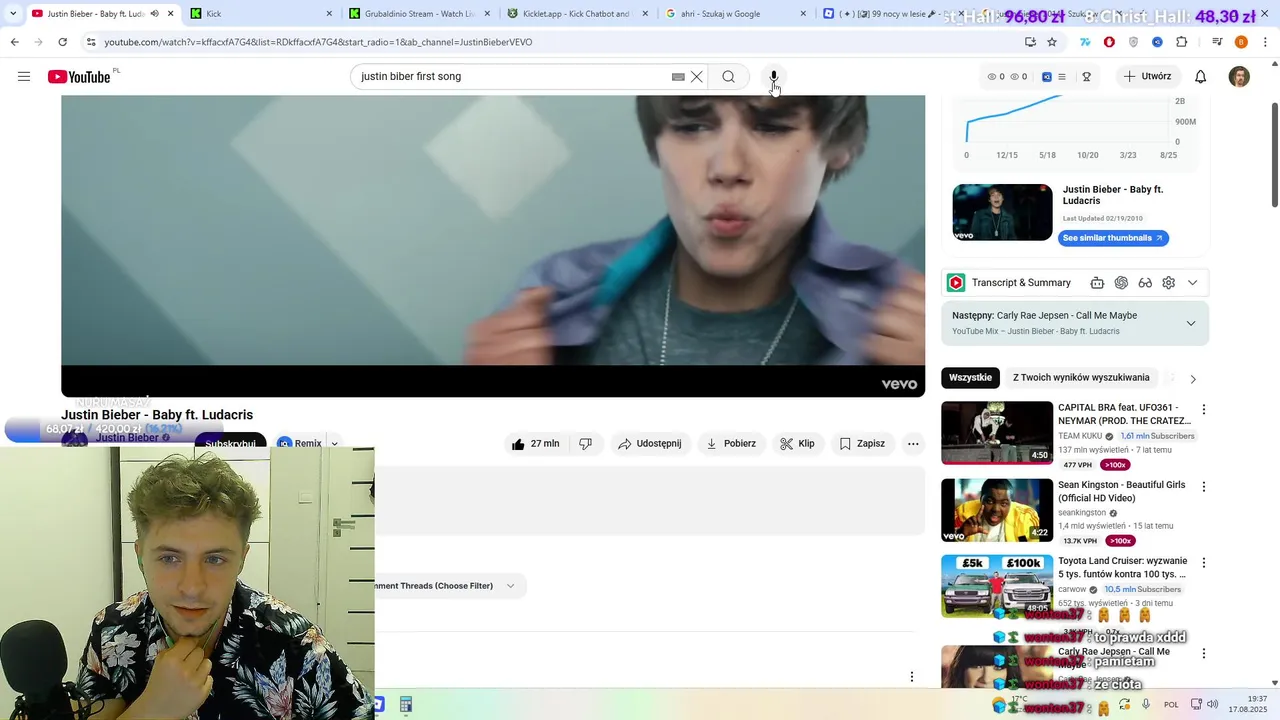Image resolution: width=1280 pixels, height=720 pixels.
Task: Click the POL language indicator in taskbar
Action: [x=1171, y=705]
